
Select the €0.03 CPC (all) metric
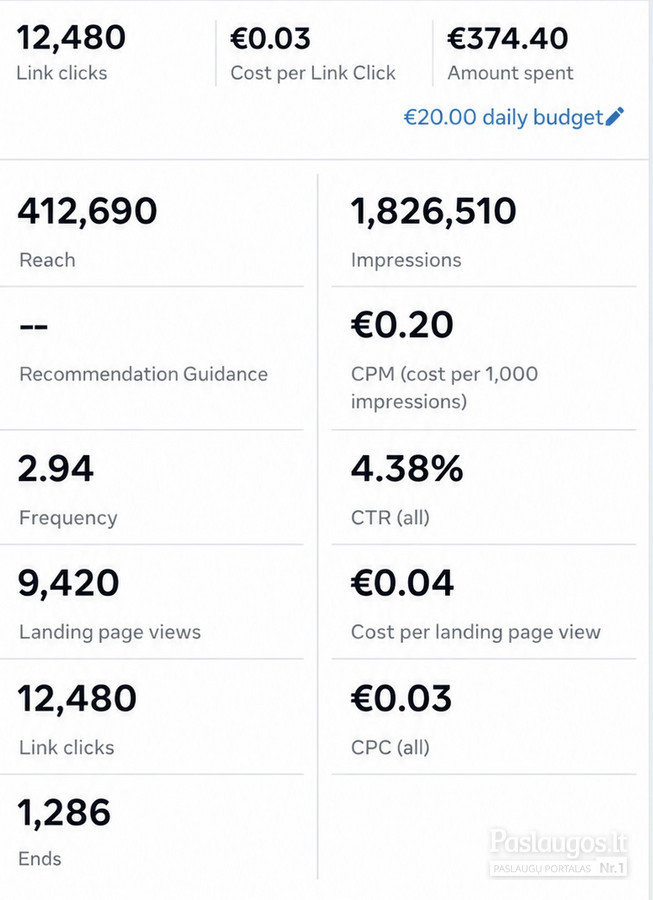(484, 717)
